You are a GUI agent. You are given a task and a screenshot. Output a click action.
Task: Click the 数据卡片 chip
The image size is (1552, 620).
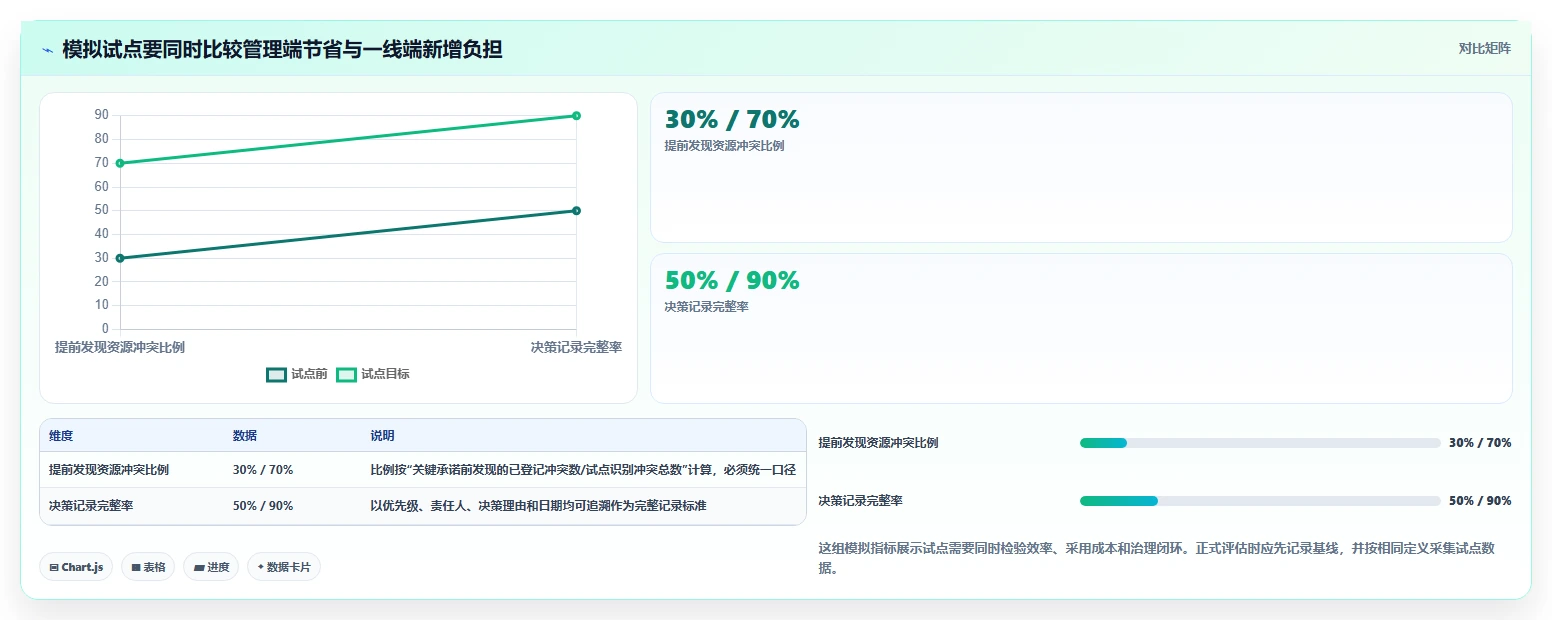click(x=284, y=567)
